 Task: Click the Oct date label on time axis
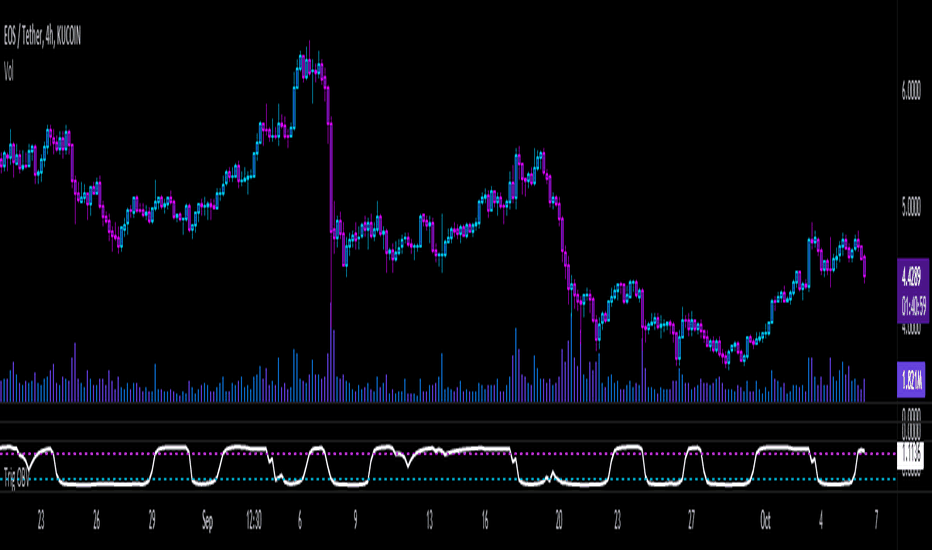tap(766, 521)
